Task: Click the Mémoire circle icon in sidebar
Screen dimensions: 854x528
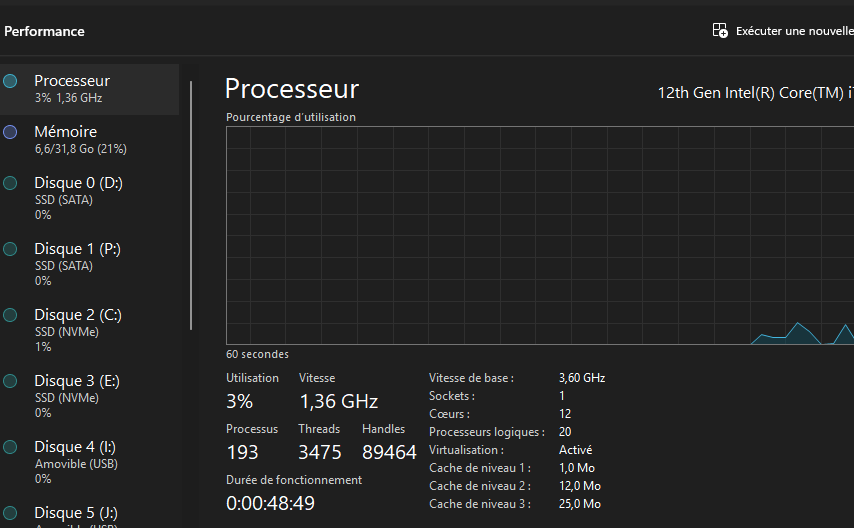Action: 10,132
